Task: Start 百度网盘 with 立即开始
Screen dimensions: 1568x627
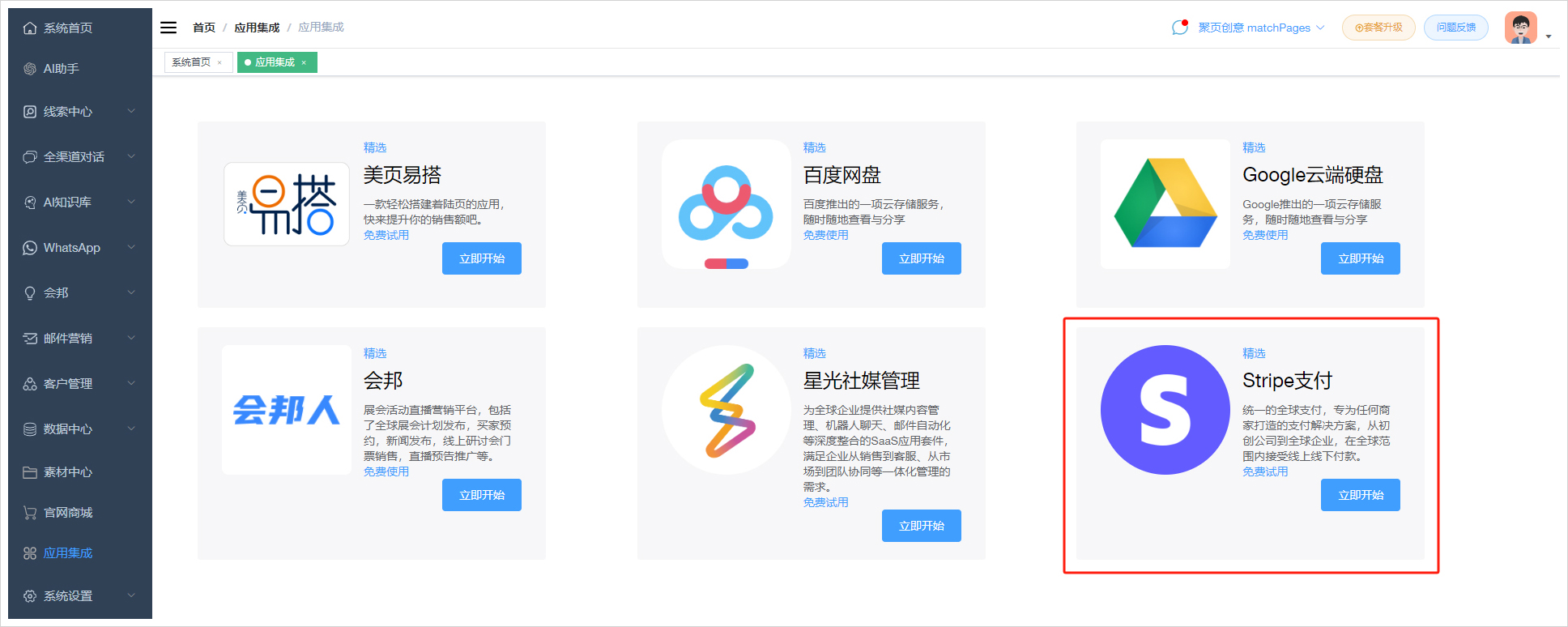Action: tap(922, 258)
